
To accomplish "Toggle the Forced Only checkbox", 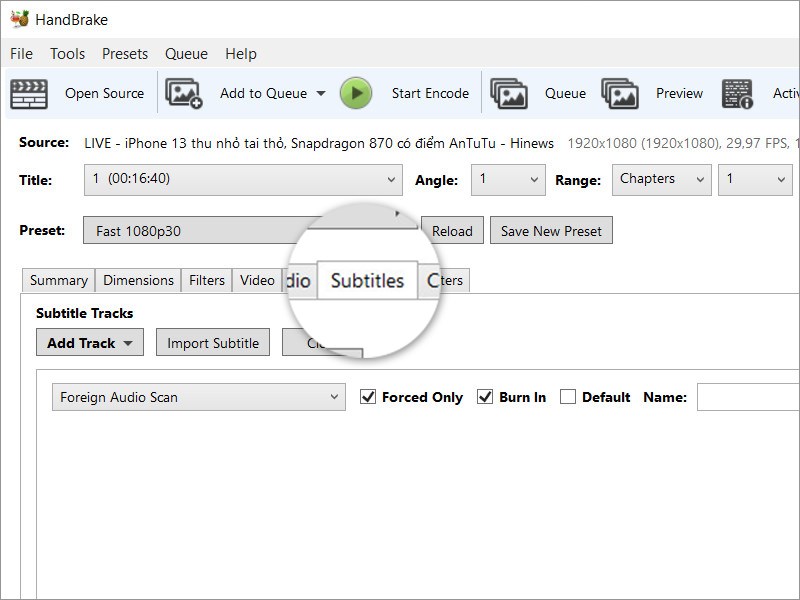I will click(x=368, y=396).
